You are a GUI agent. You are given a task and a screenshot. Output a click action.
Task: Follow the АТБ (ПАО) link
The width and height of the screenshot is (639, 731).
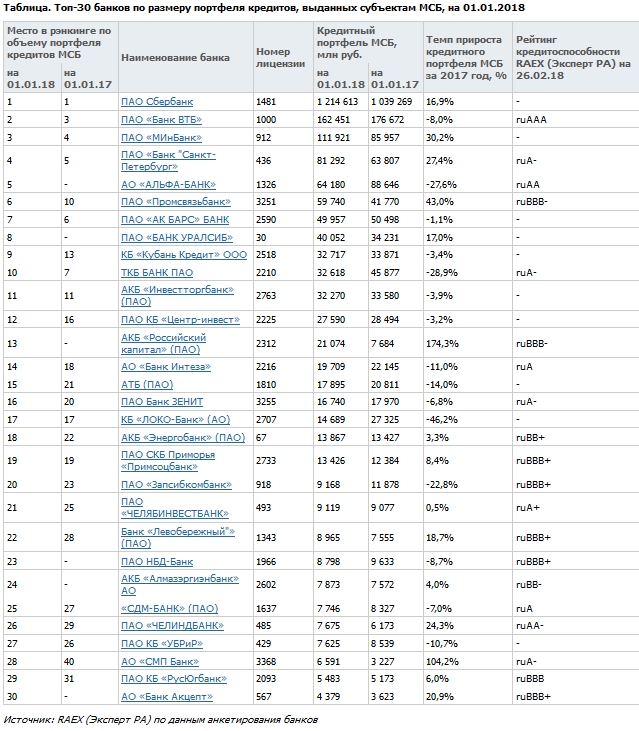pyautogui.click(x=146, y=384)
